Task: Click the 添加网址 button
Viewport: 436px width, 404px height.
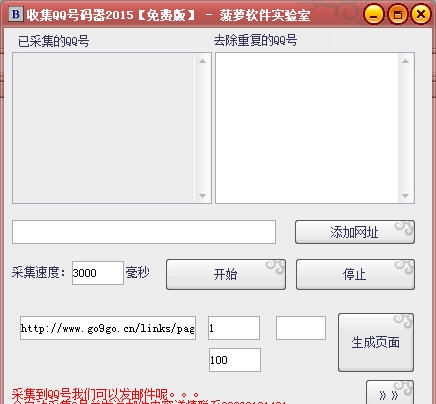Action: click(x=355, y=232)
